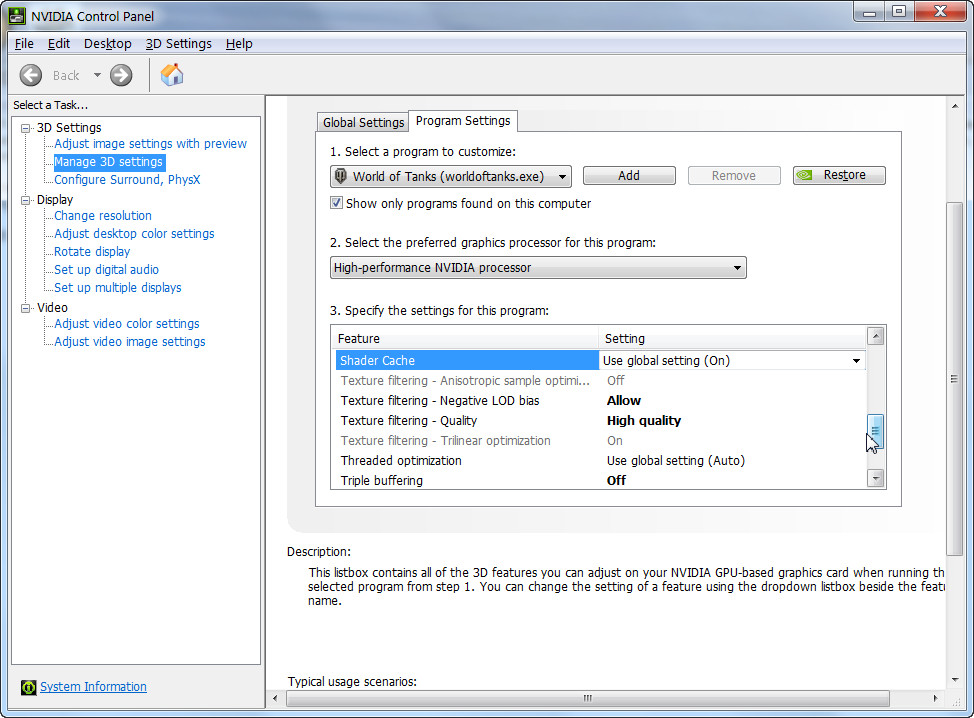Click the main pane scroll-down arrow
The image size is (974, 718).
click(x=955, y=679)
